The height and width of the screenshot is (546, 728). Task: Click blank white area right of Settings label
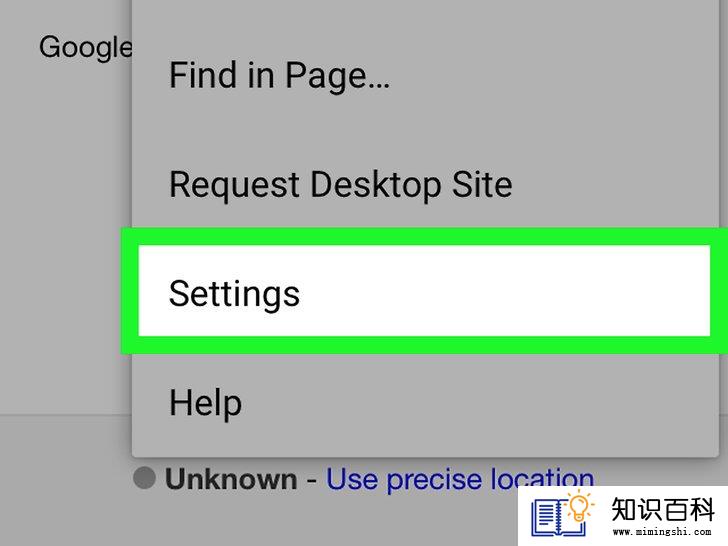[506, 291]
